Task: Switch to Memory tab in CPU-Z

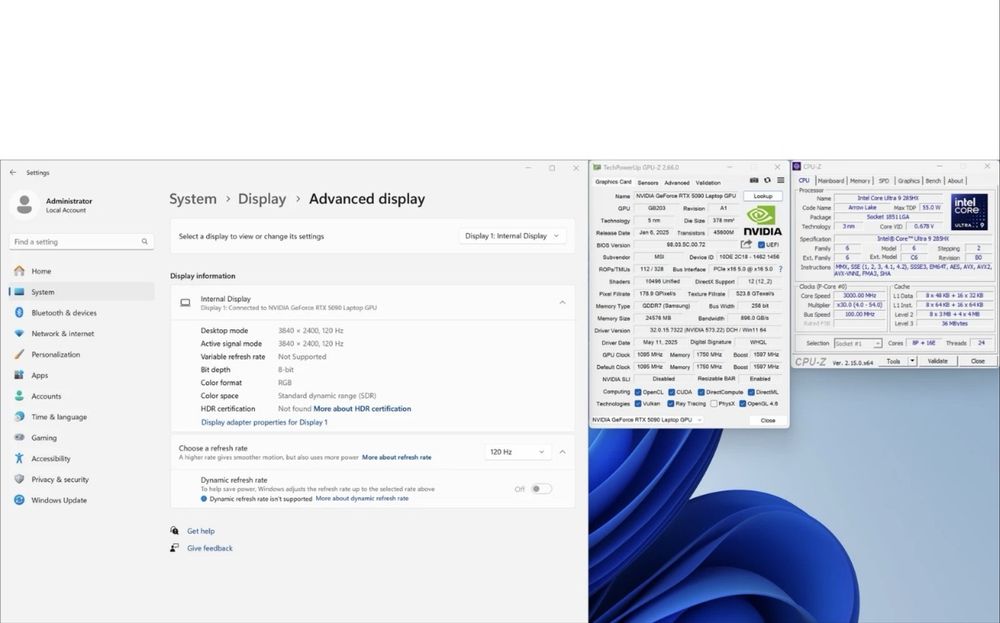Action: (860, 180)
